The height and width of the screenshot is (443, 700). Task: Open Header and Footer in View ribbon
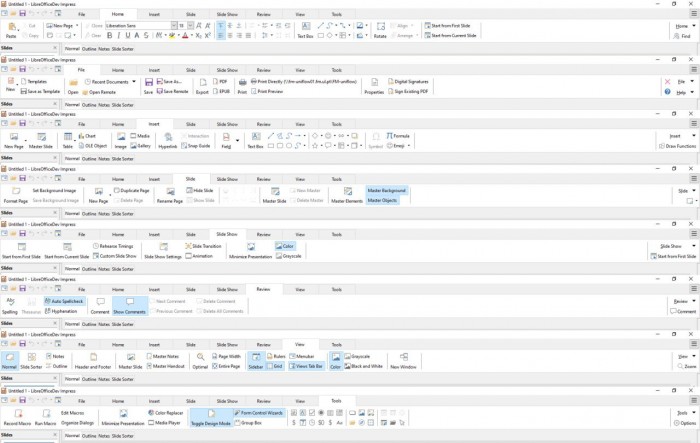pyautogui.click(x=93, y=361)
